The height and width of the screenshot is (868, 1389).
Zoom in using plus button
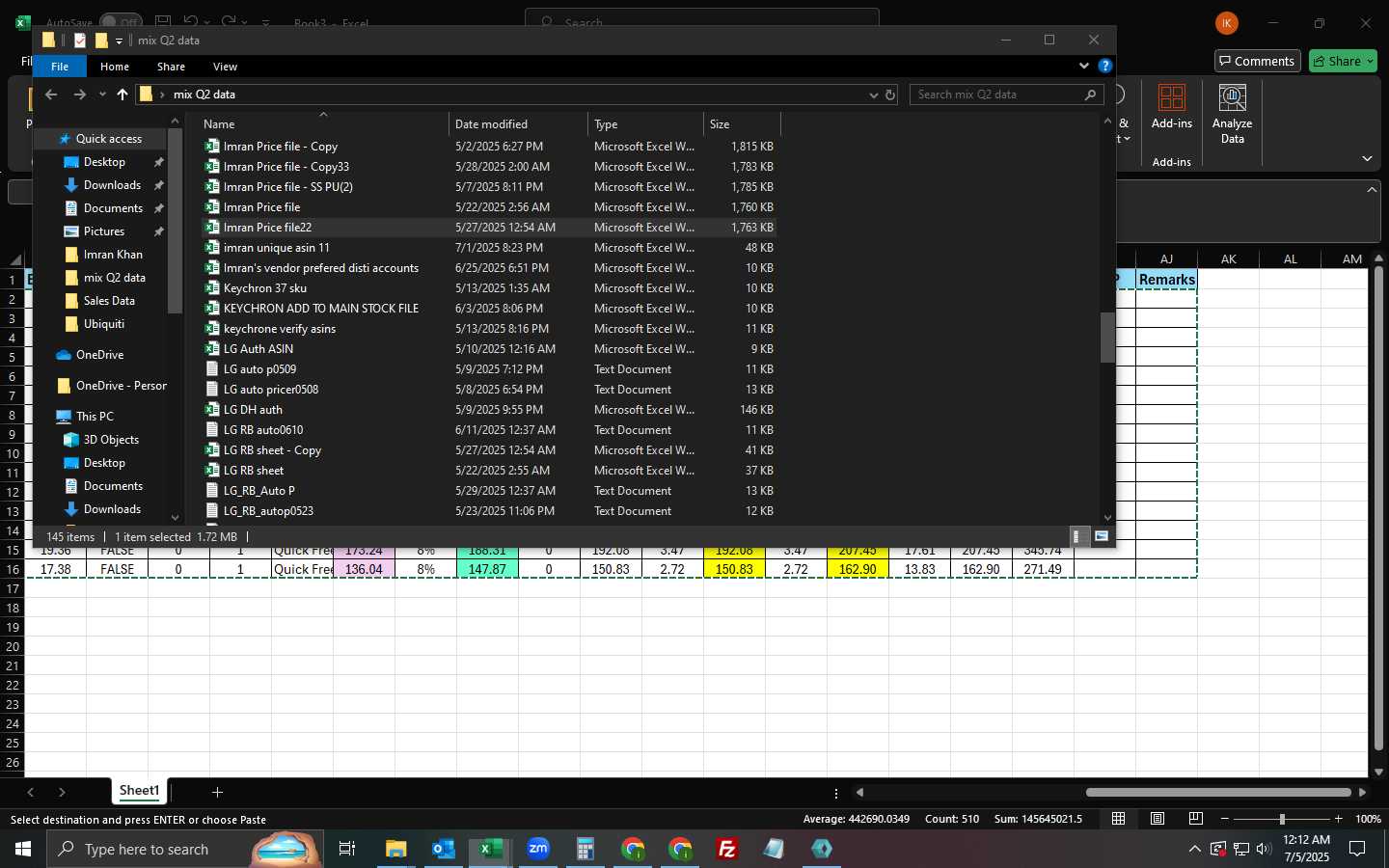click(1338, 819)
